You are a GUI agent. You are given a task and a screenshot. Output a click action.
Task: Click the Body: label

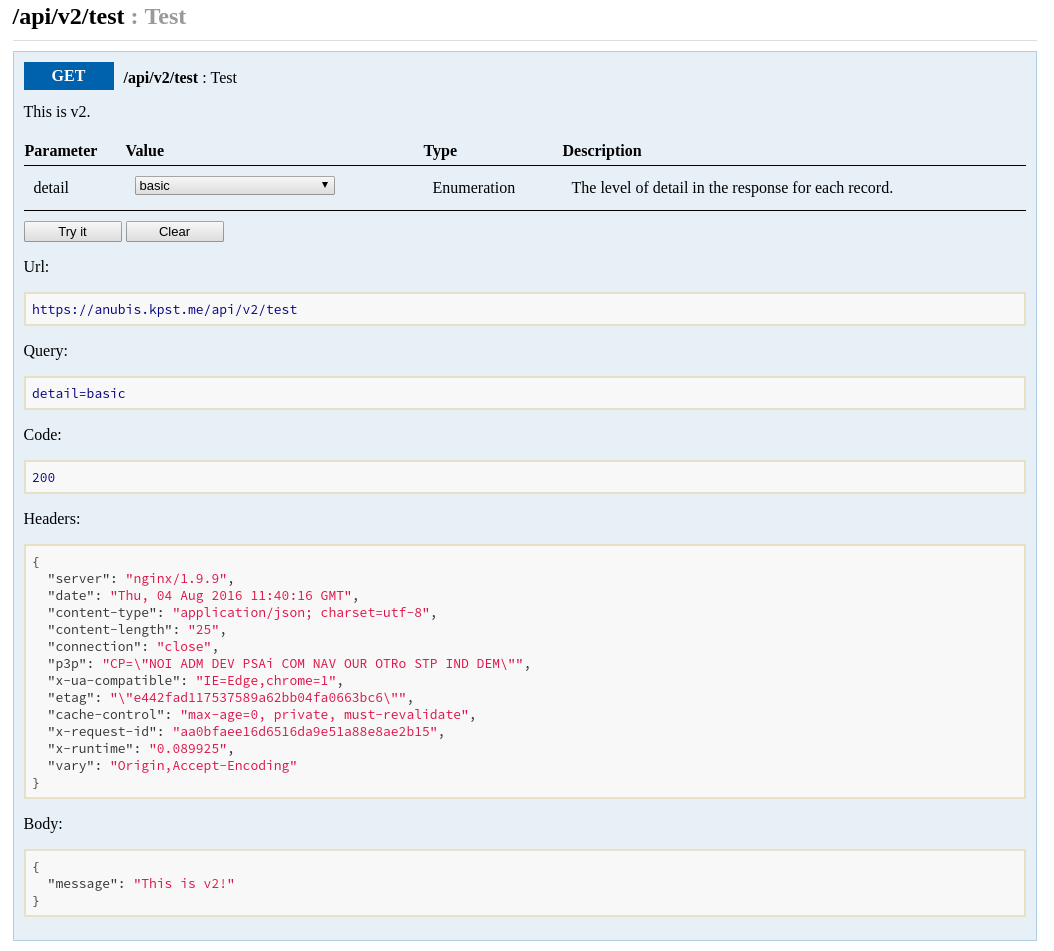[43, 823]
